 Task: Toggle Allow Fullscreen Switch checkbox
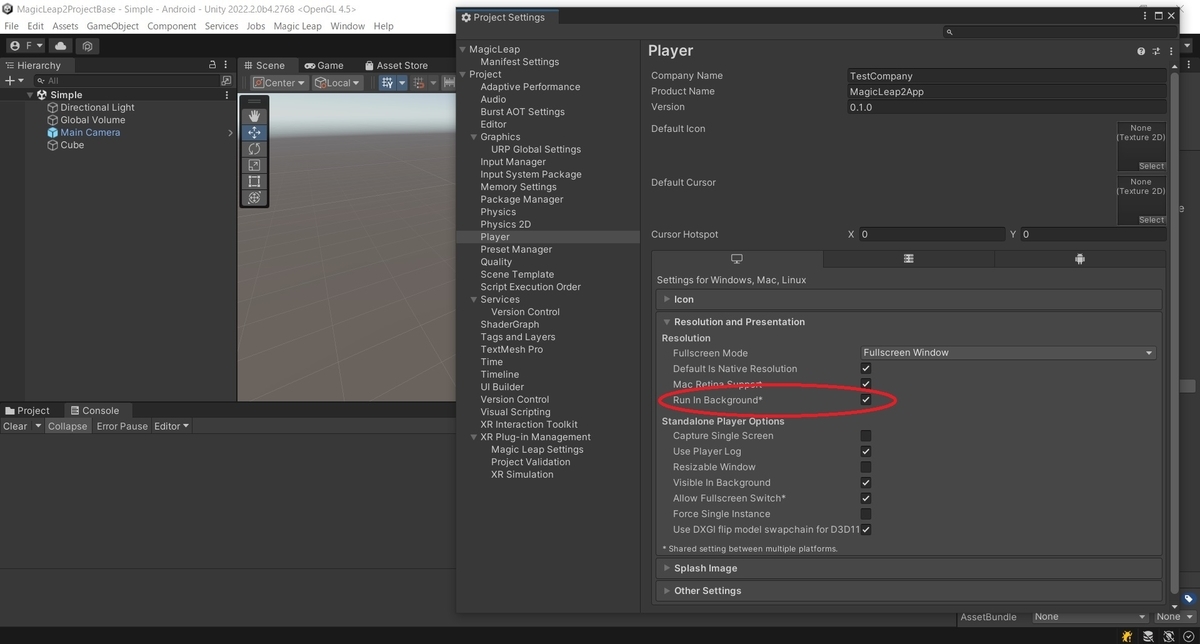pyautogui.click(x=866, y=498)
